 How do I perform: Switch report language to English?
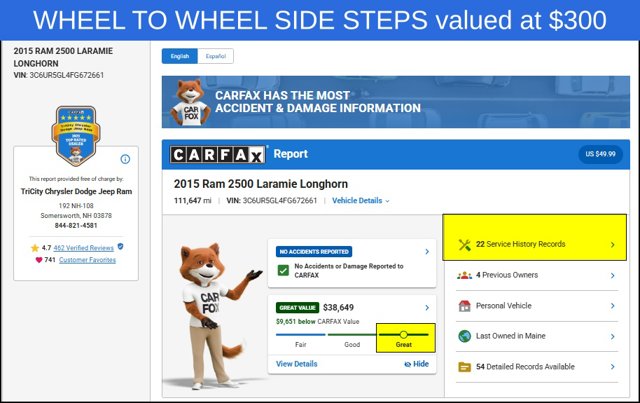coord(180,56)
